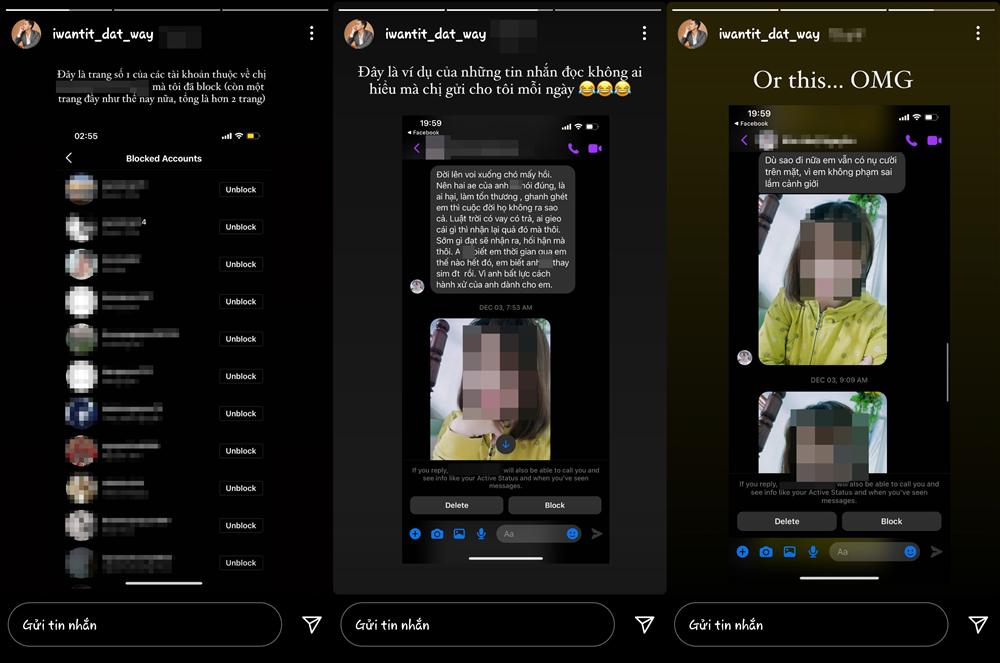Click the 'Gửi tin nhắn' field on the left story
Image resolution: width=1000 pixels, height=663 pixels.
pos(145,625)
